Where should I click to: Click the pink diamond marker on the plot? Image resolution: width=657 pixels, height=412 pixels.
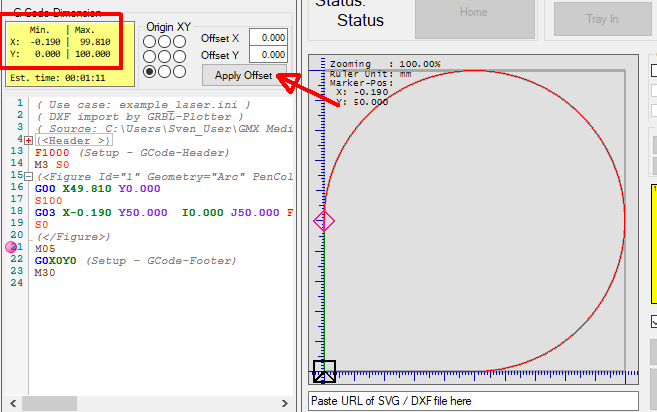[323, 221]
